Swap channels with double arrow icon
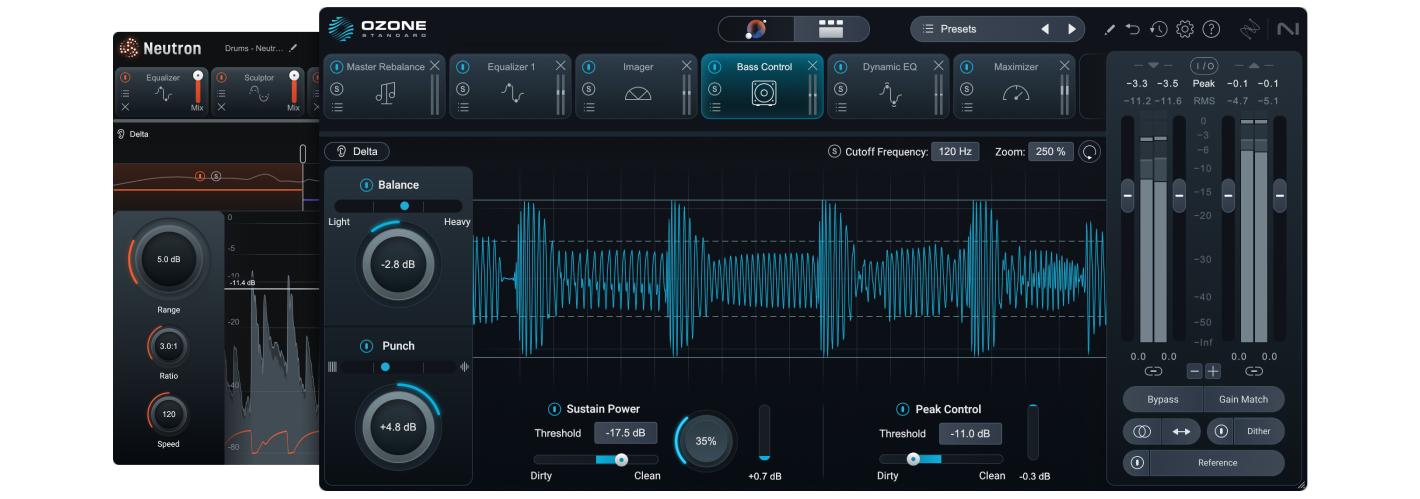 [1181, 431]
